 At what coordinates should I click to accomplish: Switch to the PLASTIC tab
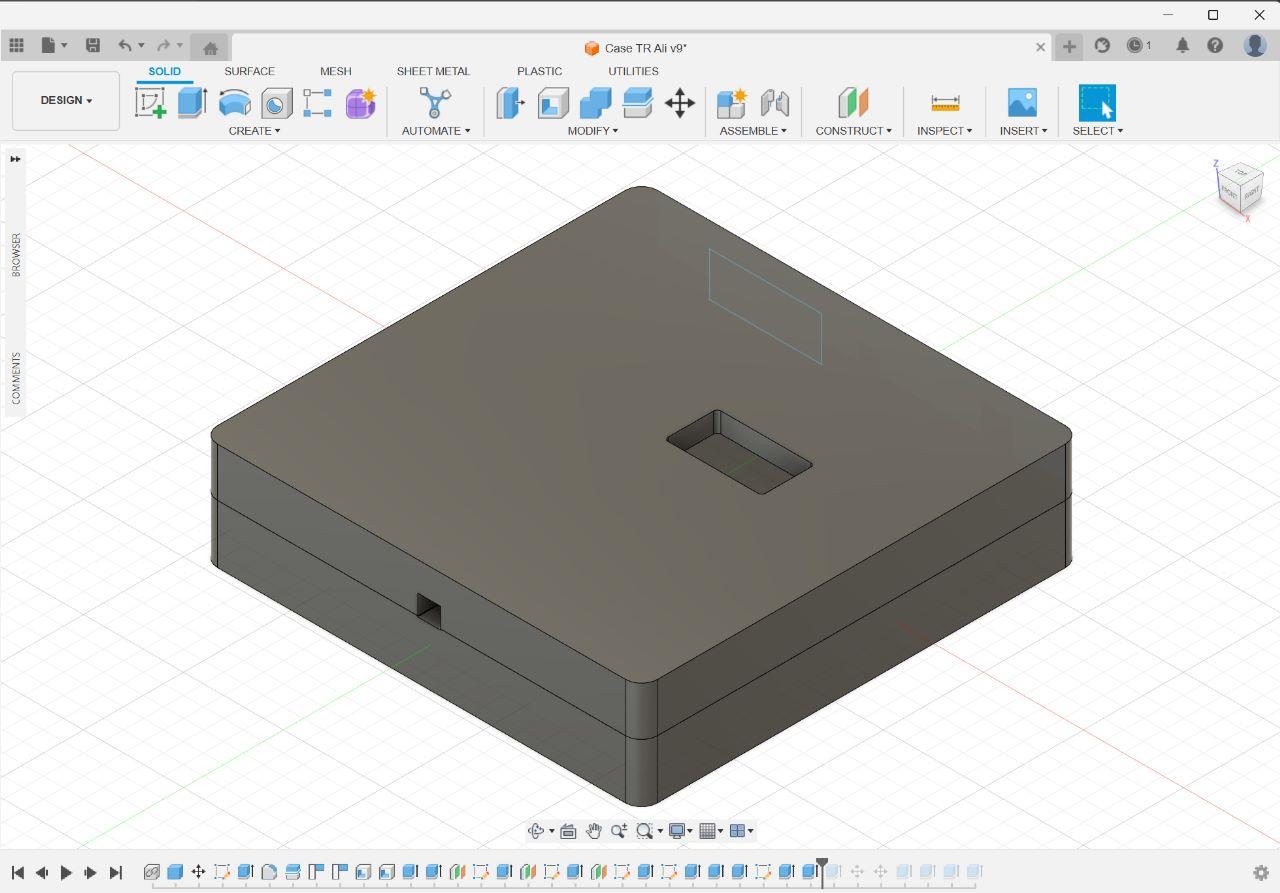[x=539, y=71]
